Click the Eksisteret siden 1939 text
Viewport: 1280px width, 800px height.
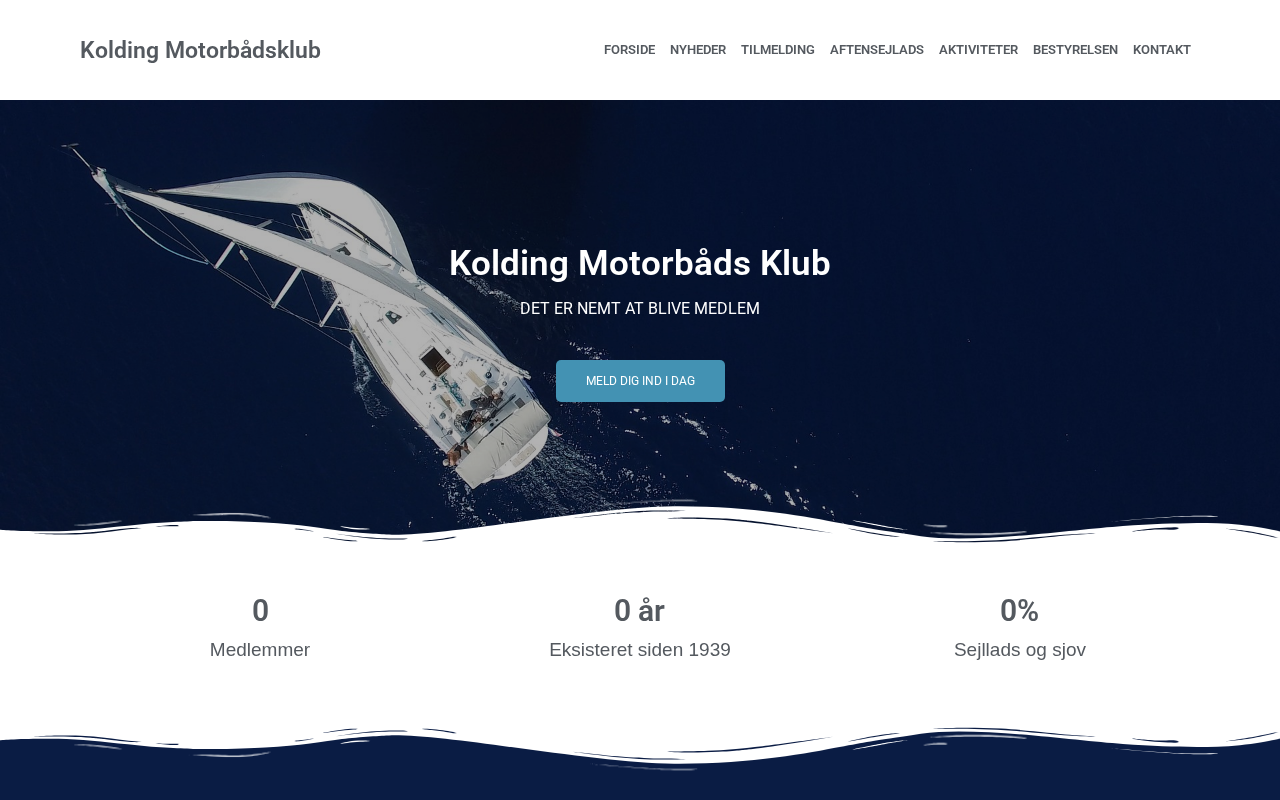click(x=640, y=650)
